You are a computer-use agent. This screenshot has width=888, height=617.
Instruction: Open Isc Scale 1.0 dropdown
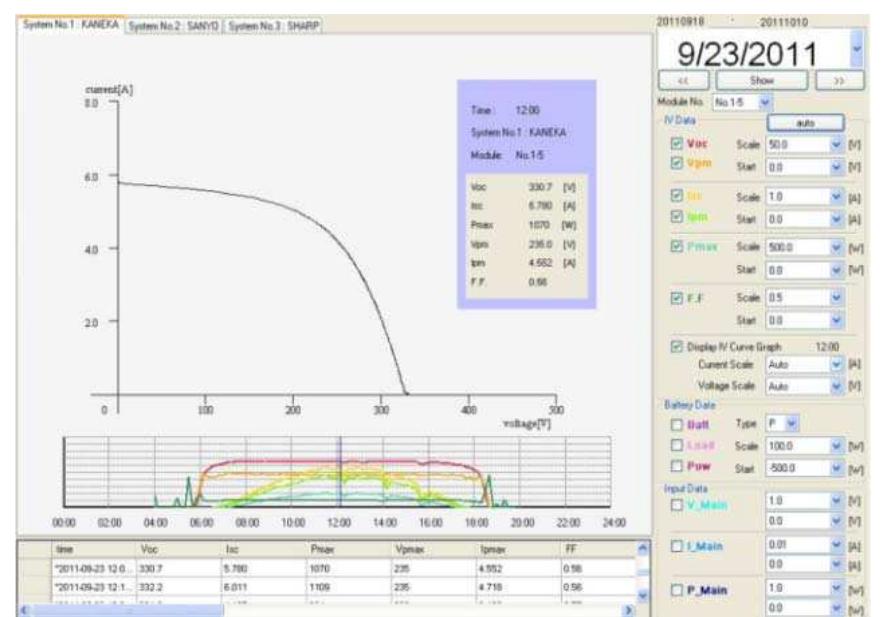(836, 197)
